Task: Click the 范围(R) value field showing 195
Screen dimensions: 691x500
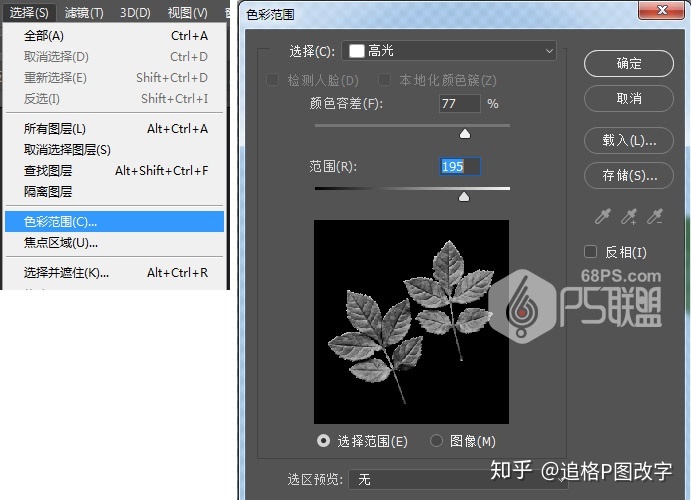Action: (460, 167)
